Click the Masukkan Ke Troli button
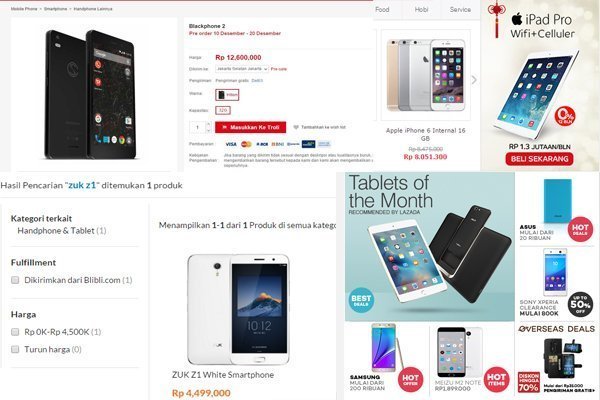 point(250,127)
